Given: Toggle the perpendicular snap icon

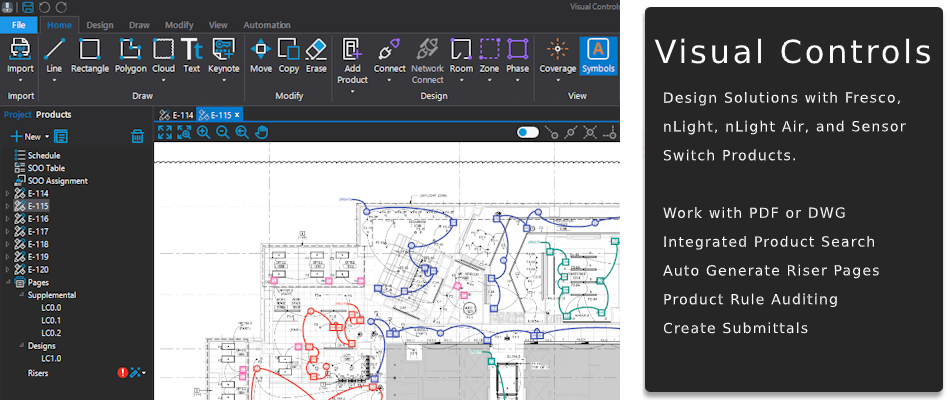Looking at the screenshot, I should click(x=610, y=132).
